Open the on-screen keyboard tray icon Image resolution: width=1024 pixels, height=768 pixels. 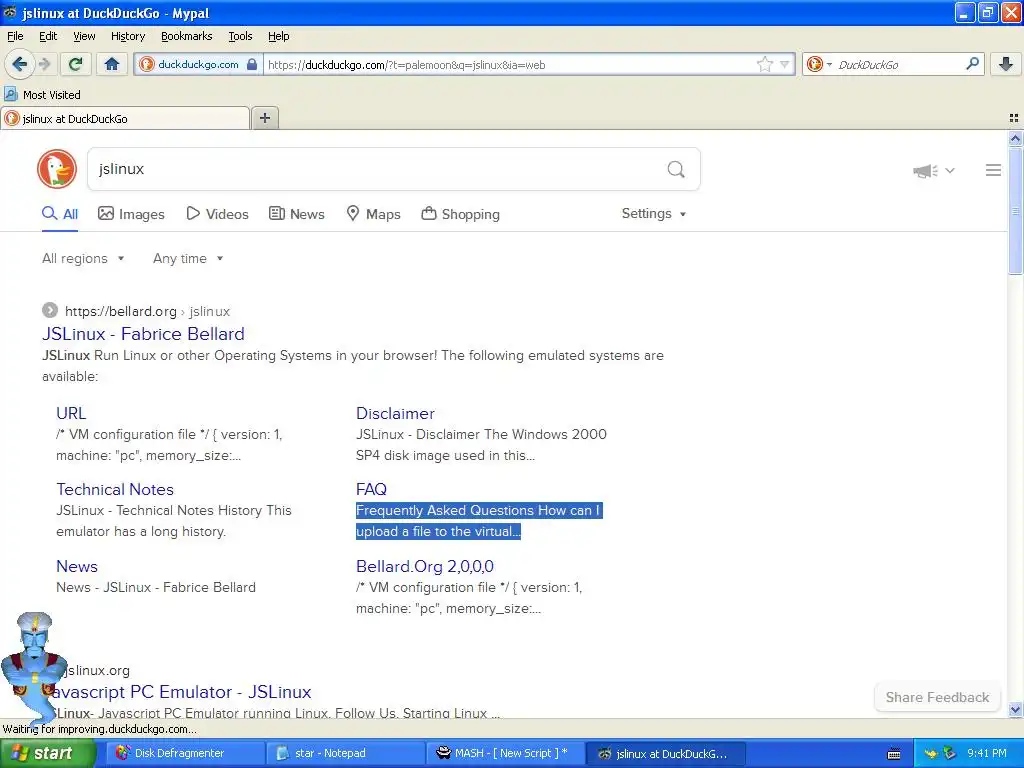point(894,754)
